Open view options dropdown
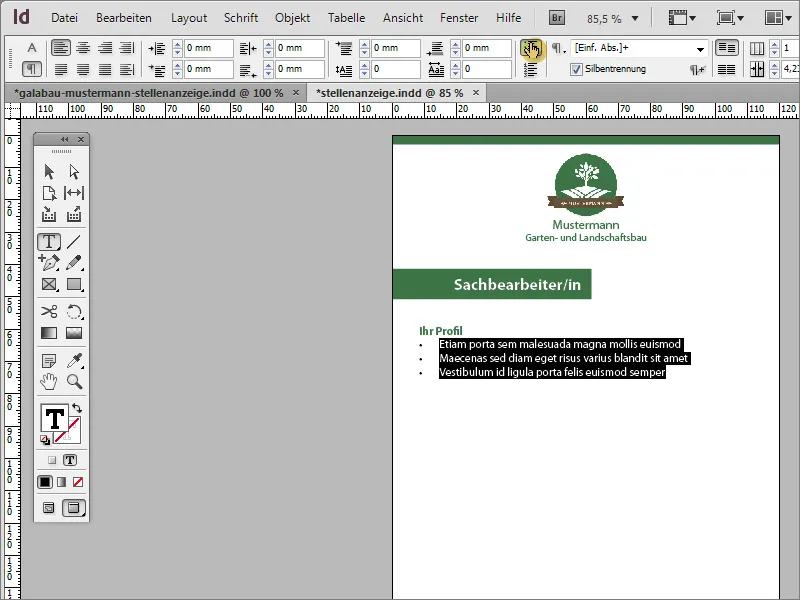Image resolution: width=800 pixels, height=600 pixels. (682, 18)
